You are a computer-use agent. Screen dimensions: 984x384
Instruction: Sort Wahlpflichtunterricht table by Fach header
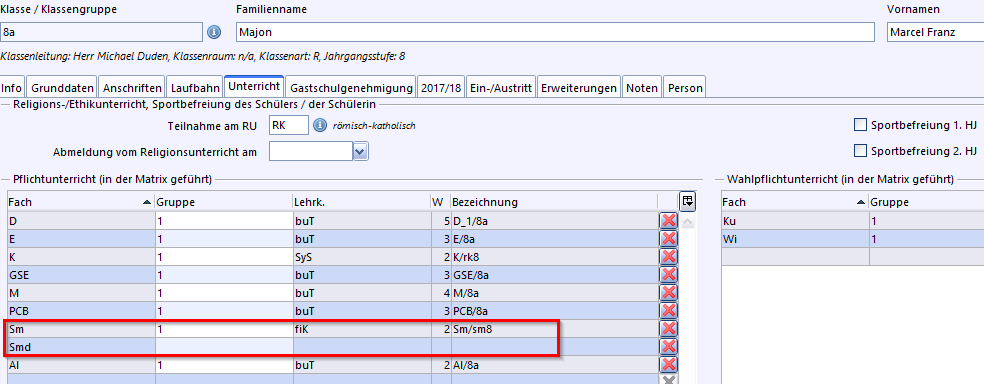point(795,202)
